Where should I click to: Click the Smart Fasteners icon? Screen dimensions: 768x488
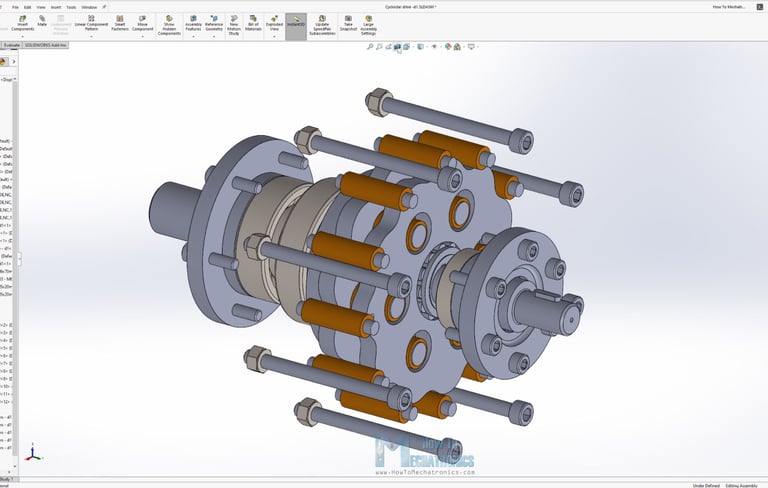pos(120,18)
